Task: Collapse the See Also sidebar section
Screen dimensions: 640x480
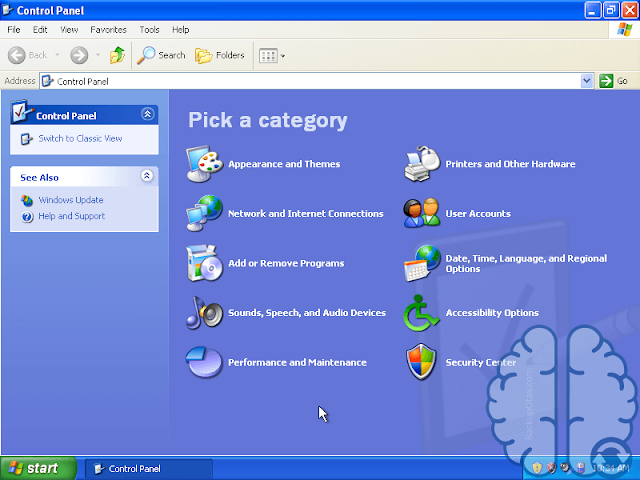Action: pos(147,176)
